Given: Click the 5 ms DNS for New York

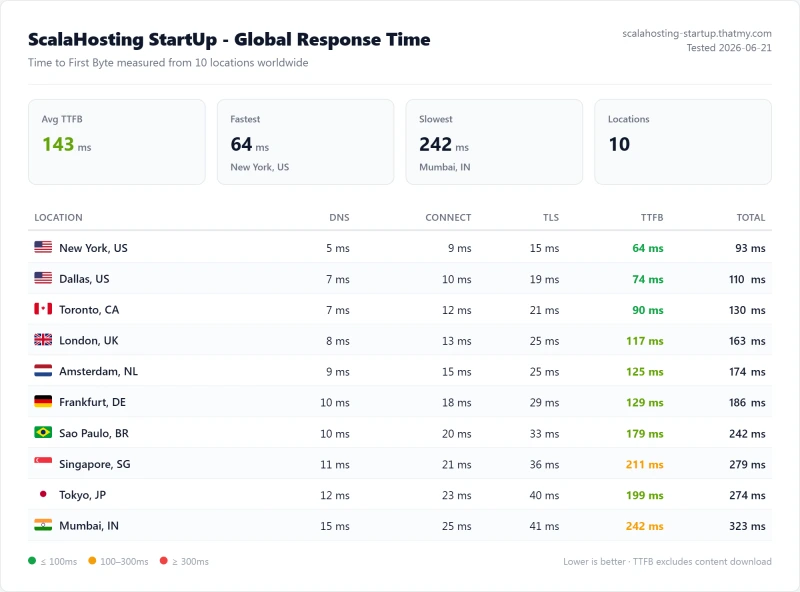Looking at the screenshot, I should [x=338, y=248].
